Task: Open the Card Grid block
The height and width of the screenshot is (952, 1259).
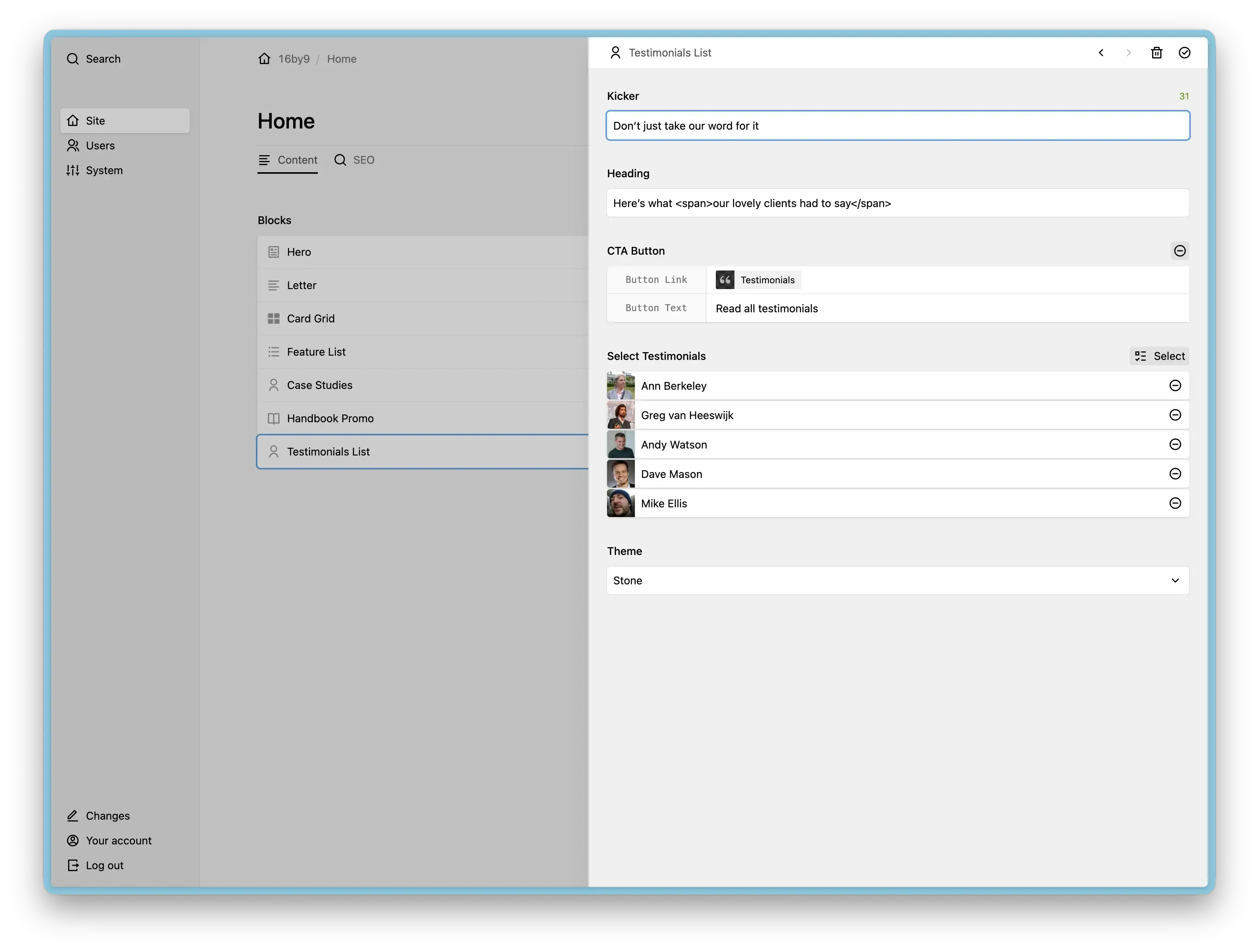Action: tap(310, 318)
